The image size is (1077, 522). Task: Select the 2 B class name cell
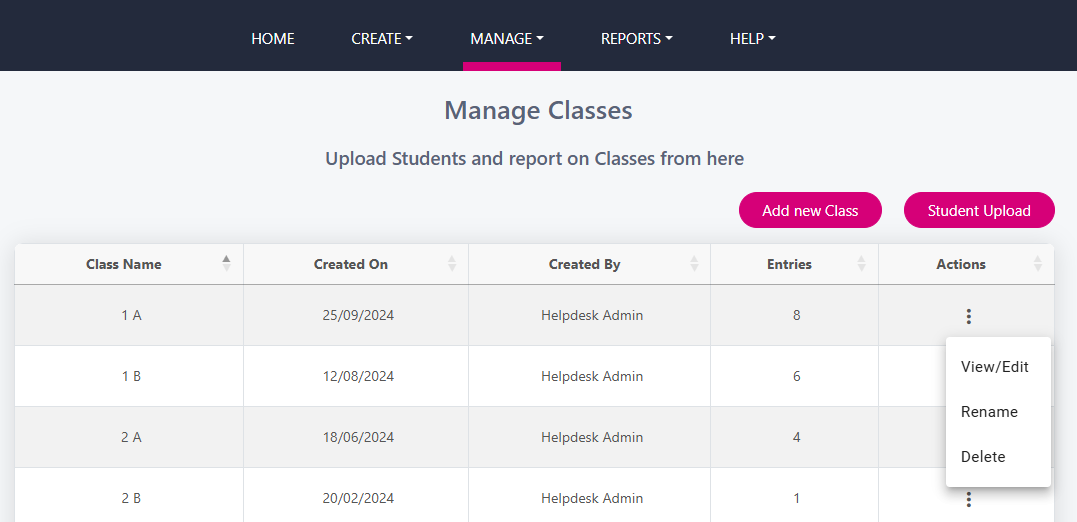click(x=129, y=495)
